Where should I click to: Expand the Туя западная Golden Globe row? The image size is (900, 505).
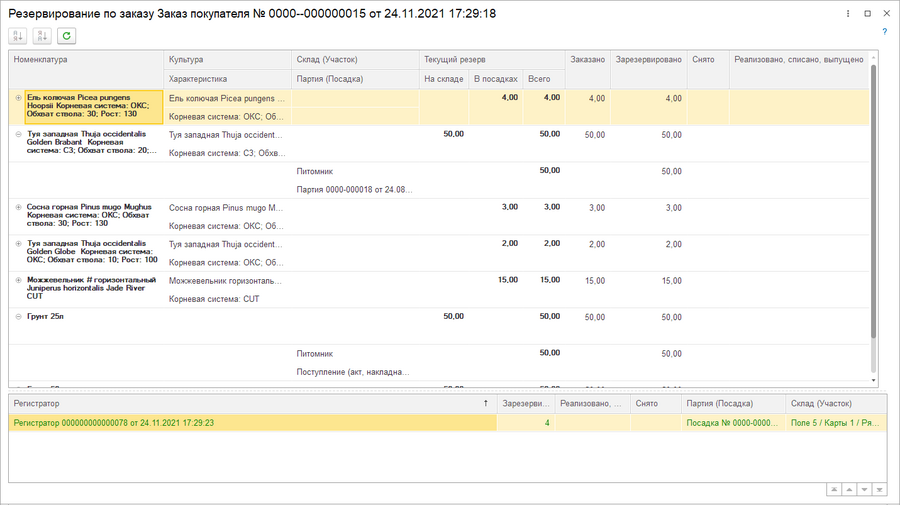coord(18,243)
